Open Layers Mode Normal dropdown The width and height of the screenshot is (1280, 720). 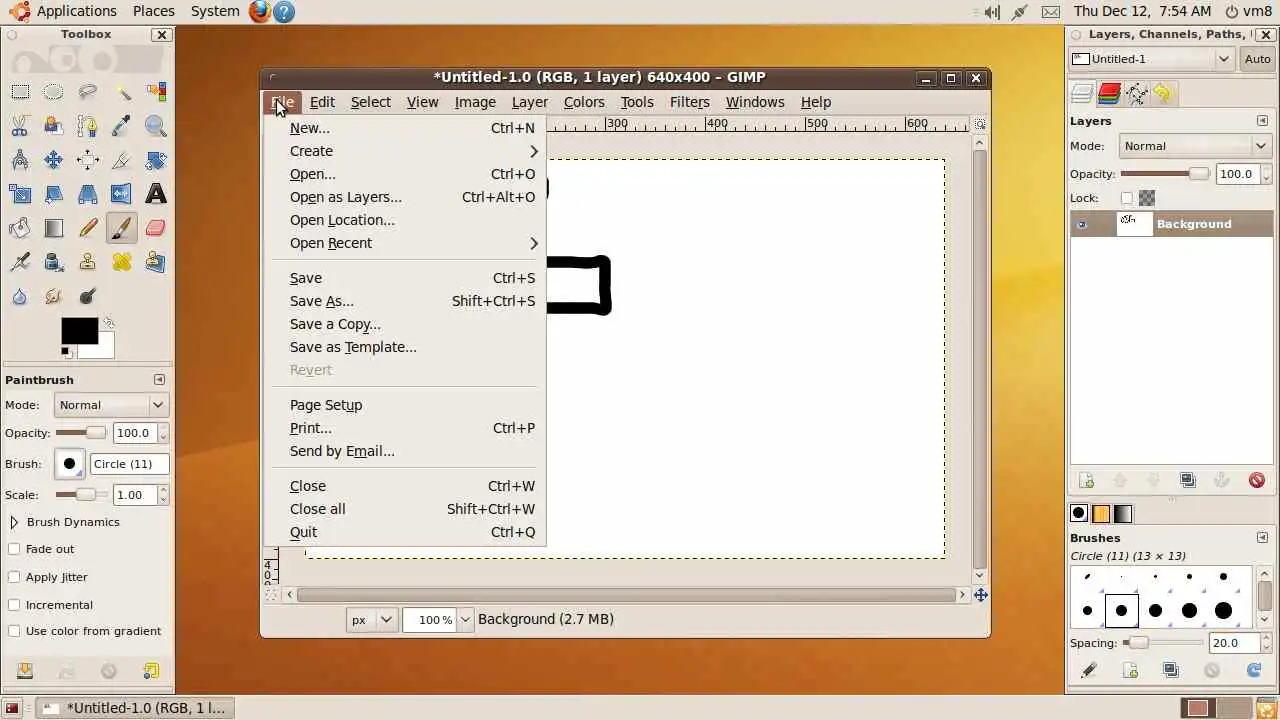click(x=1195, y=146)
